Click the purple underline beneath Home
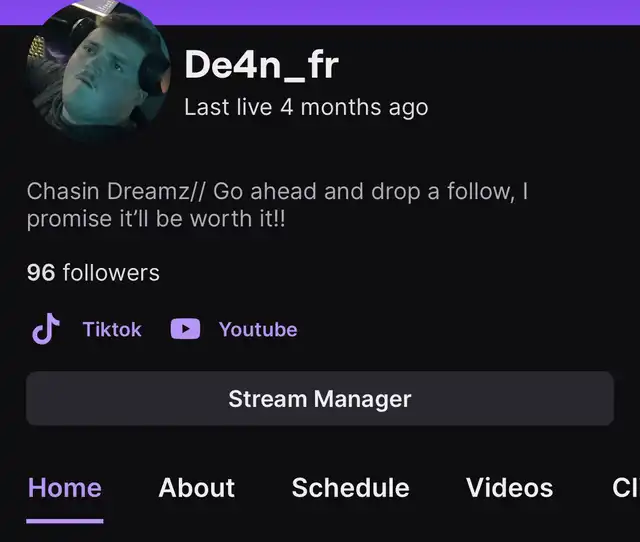640x542 pixels. [65, 521]
